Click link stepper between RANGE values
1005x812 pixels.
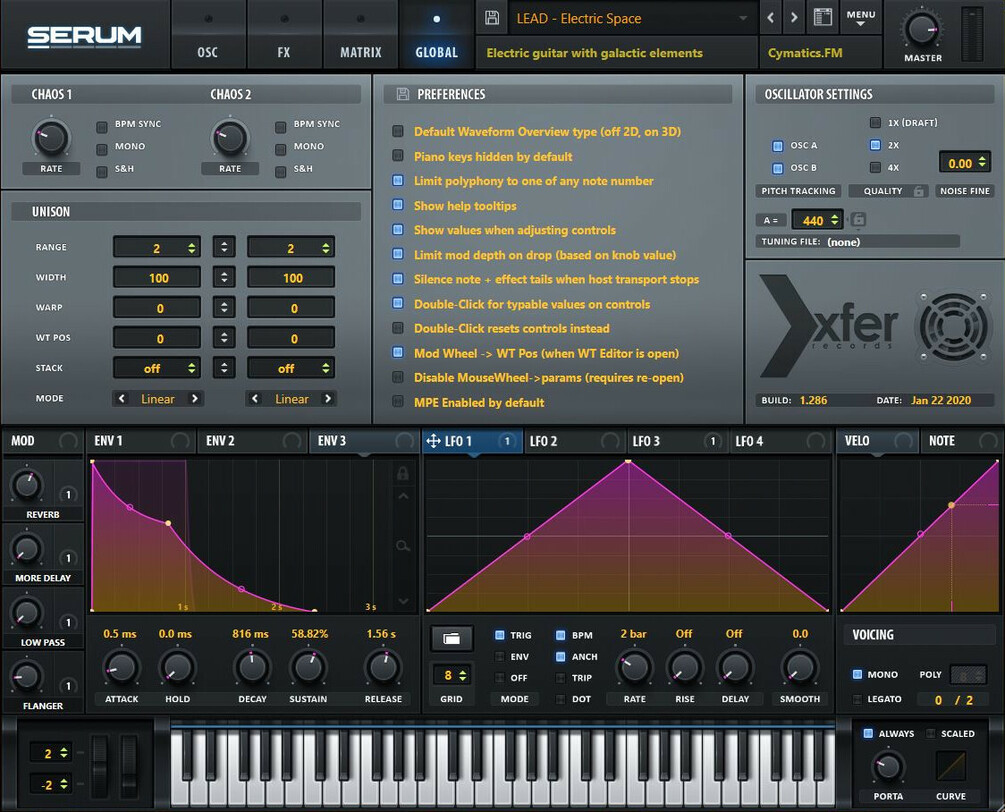pyautogui.click(x=224, y=247)
